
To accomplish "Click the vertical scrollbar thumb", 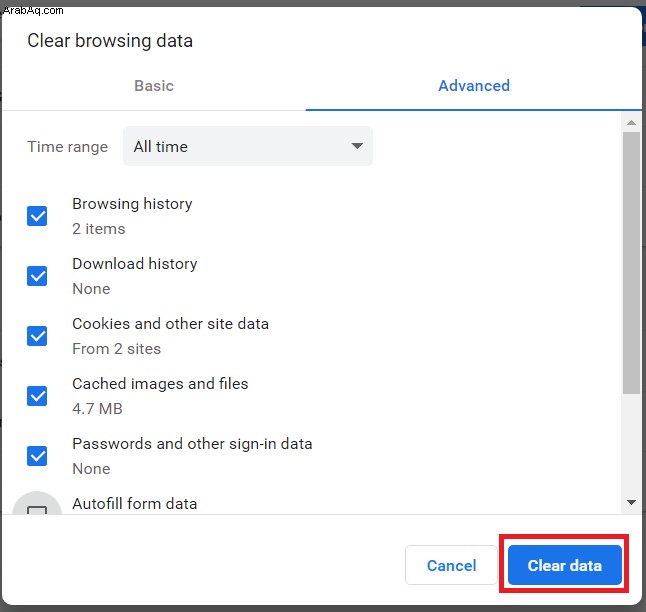I will [x=631, y=263].
